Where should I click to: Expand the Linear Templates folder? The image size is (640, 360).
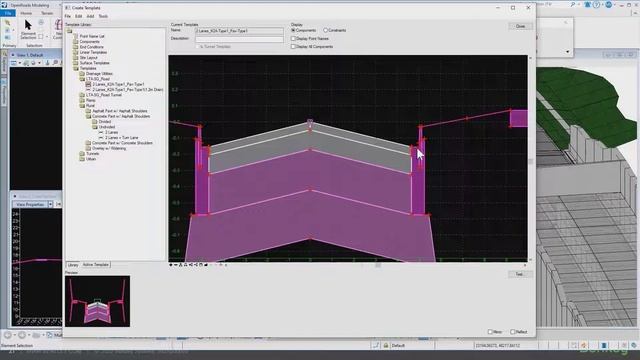(x=93, y=52)
